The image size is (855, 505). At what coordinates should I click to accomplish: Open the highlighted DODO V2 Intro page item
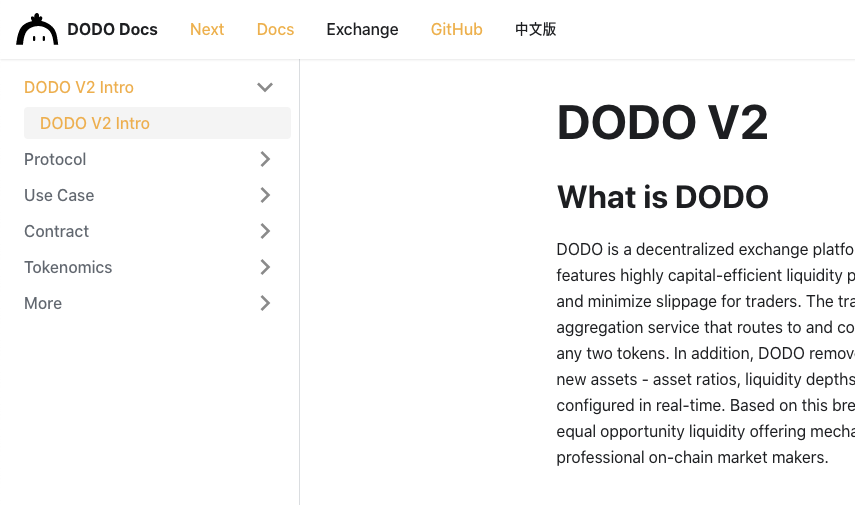[157, 123]
